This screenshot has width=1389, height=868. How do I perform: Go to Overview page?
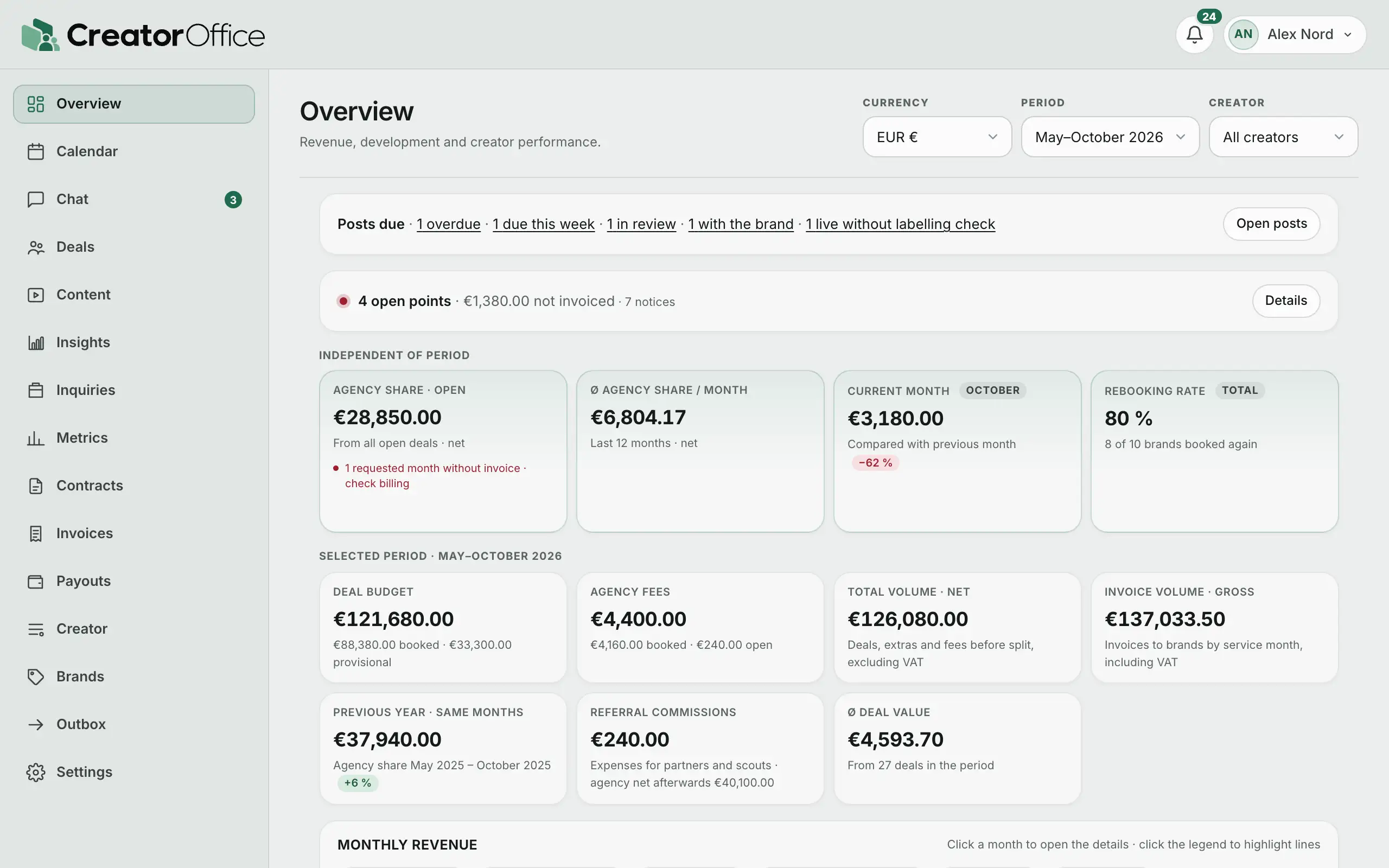point(133,104)
